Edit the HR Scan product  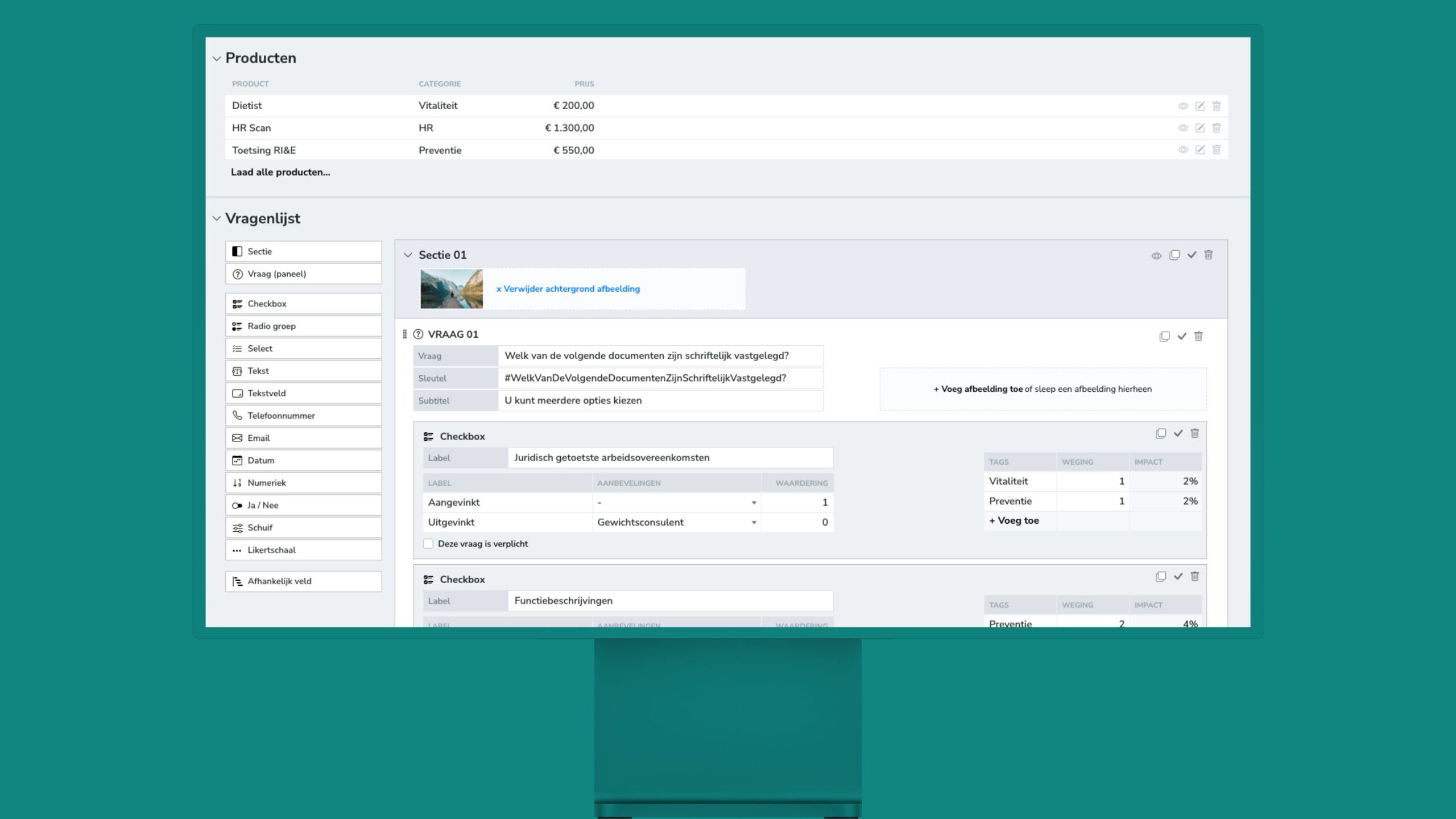point(1199,128)
